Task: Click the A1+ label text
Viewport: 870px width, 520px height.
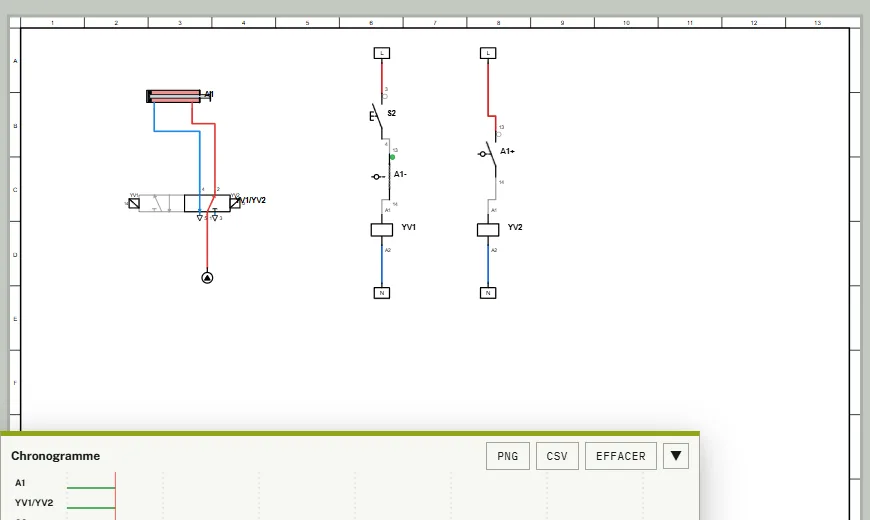Action: (x=507, y=151)
